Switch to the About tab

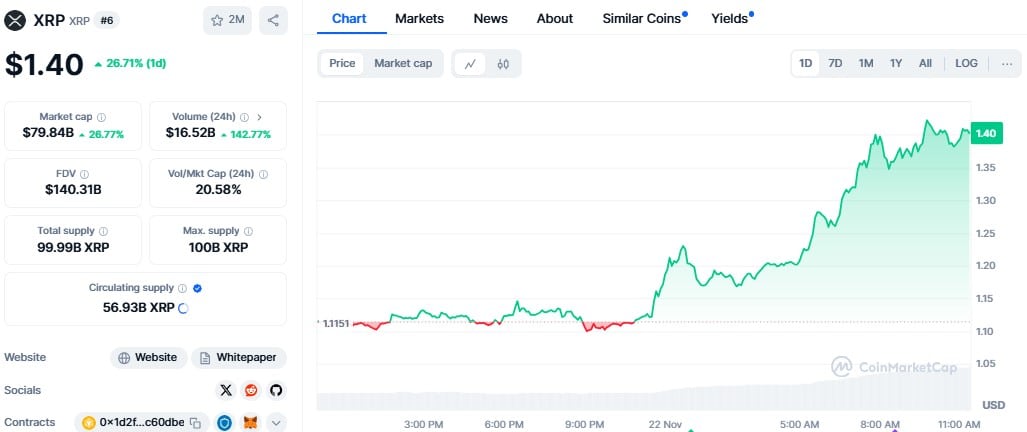555,18
